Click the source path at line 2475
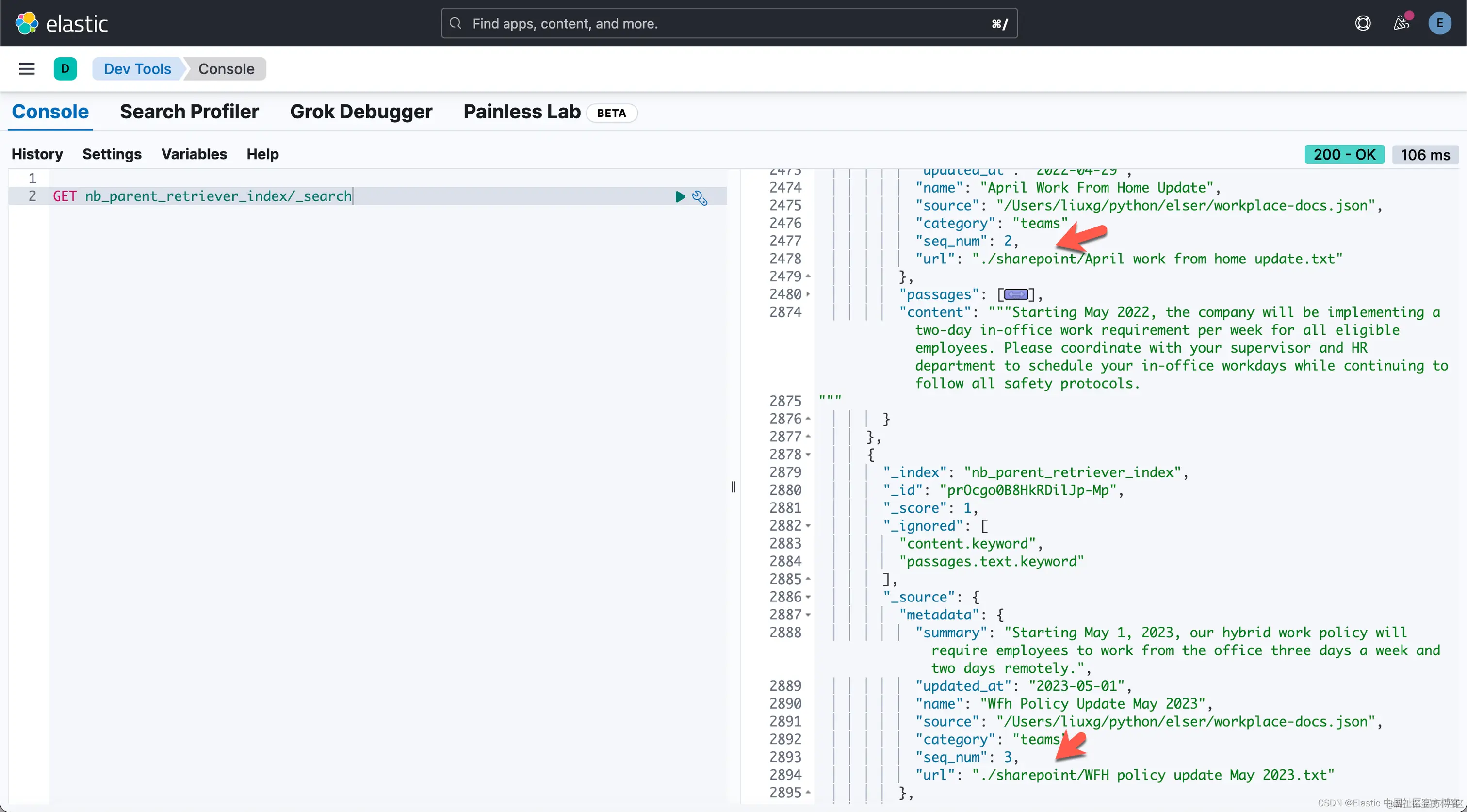The width and height of the screenshot is (1467, 812). (1186, 206)
